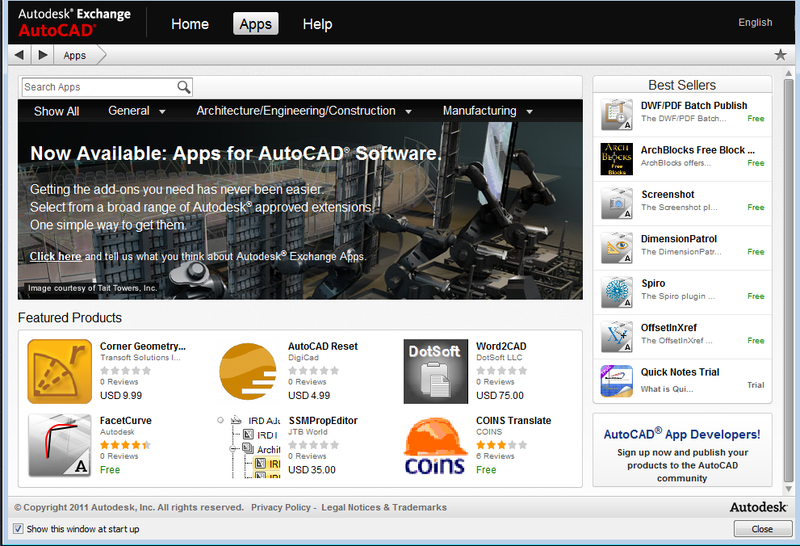Open the DimensionPatrol app icon
Screen dimensions: 800x546
click(616, 248)
